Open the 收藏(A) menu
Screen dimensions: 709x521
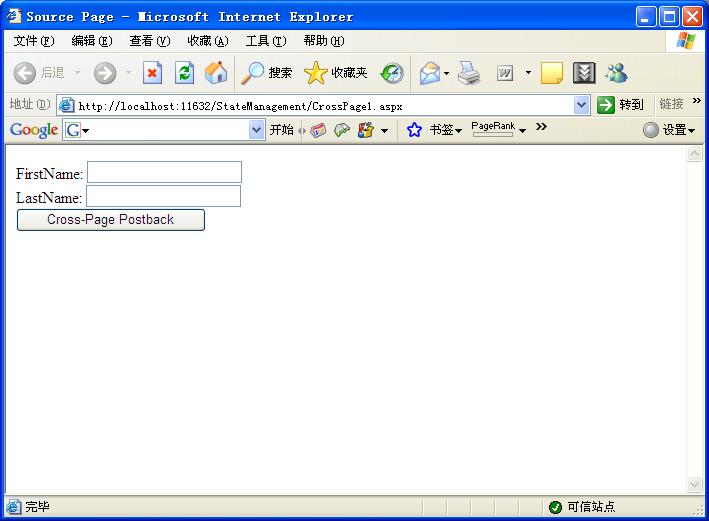208,41
